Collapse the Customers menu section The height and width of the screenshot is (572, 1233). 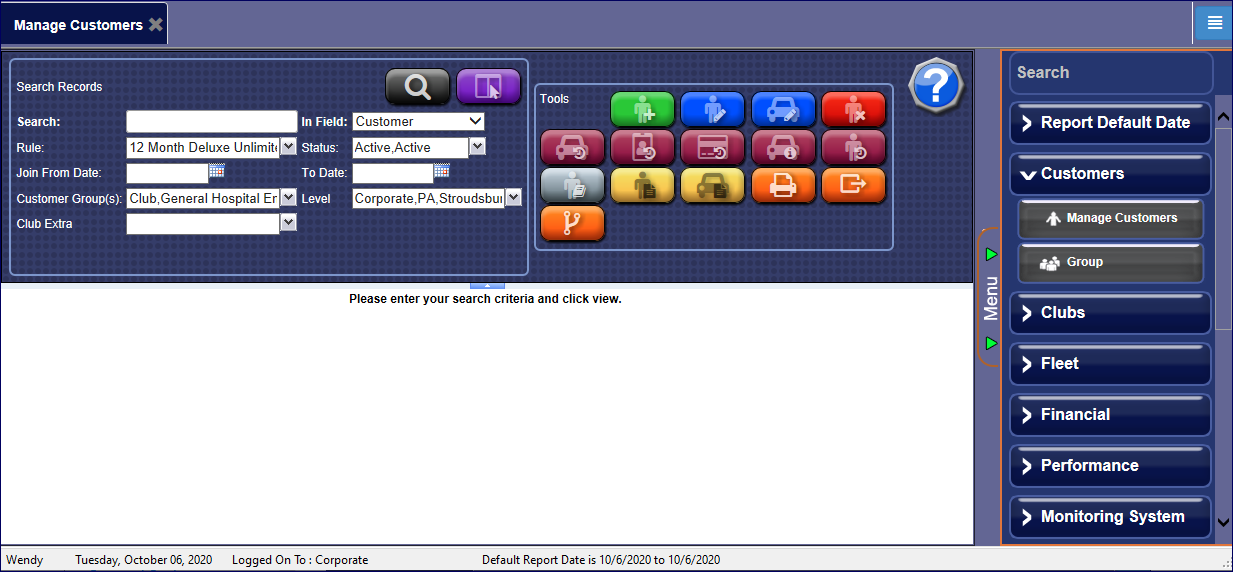(1110, 174)
